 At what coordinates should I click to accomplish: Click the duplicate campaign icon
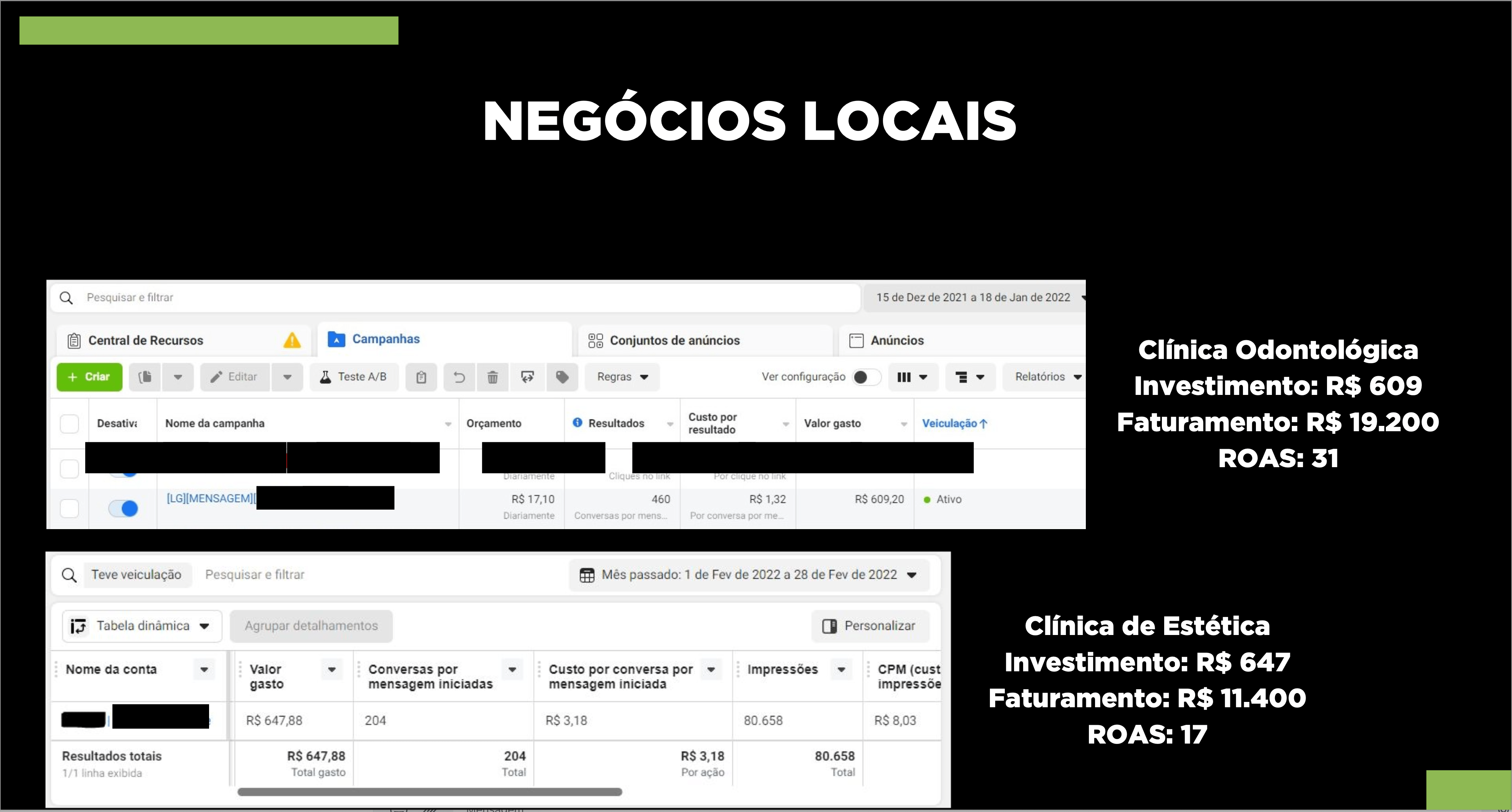(145, 377)
